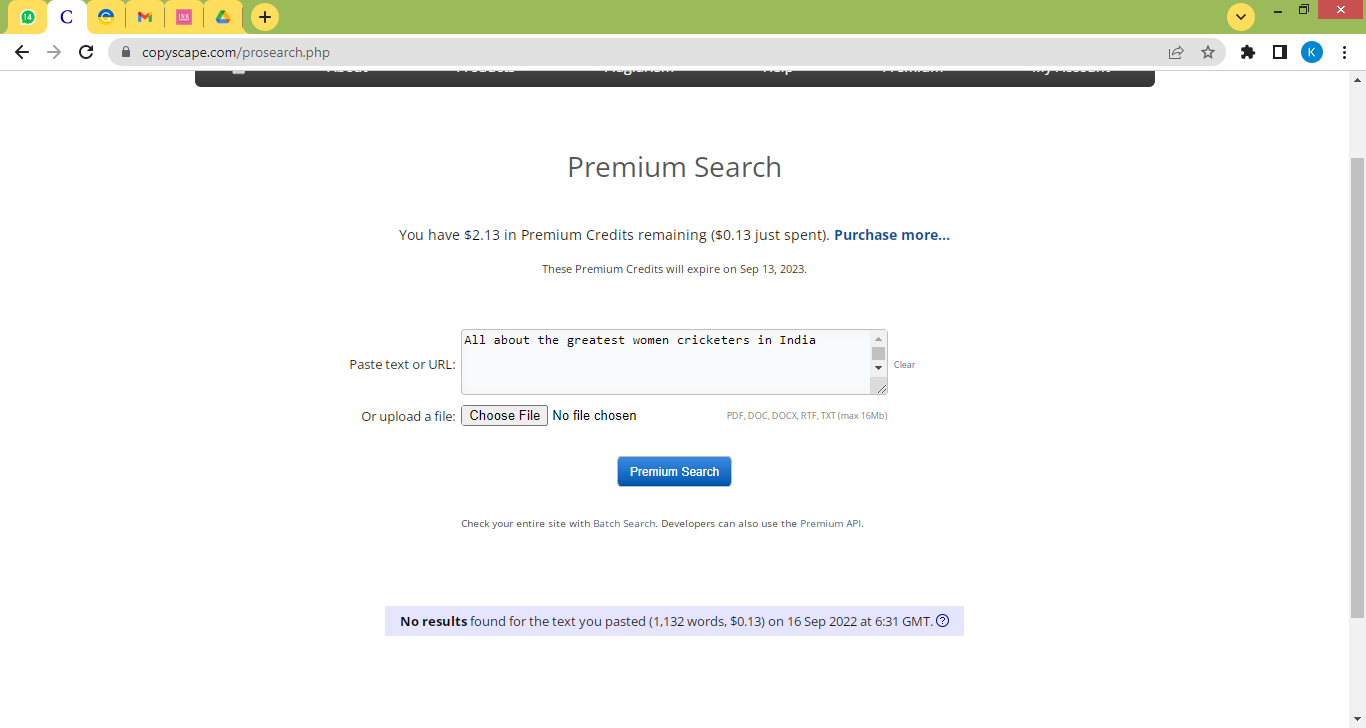Screen dimensions: 1366x728
Task: Open the Gmail browser tab
Action: pyautogui.click(x=145, y=17)
